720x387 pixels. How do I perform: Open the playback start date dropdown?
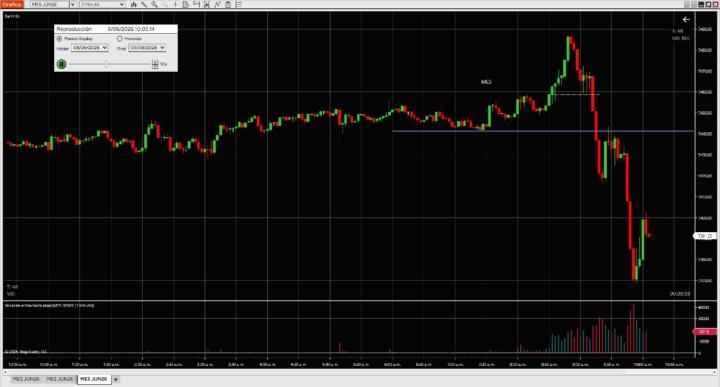pos(90,48)
